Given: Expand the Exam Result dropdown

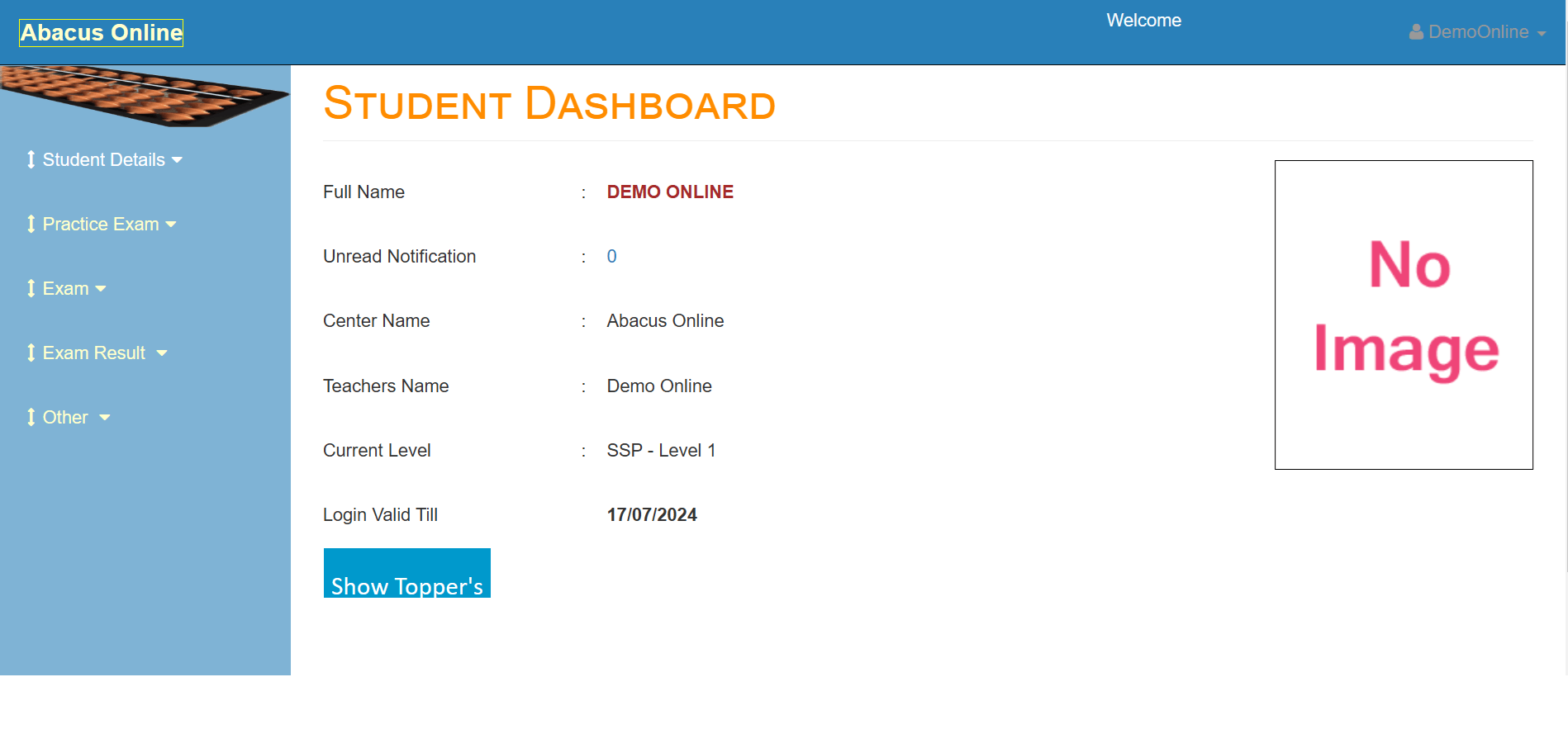Looking at the screenshot, I should (x=93, y=353).
